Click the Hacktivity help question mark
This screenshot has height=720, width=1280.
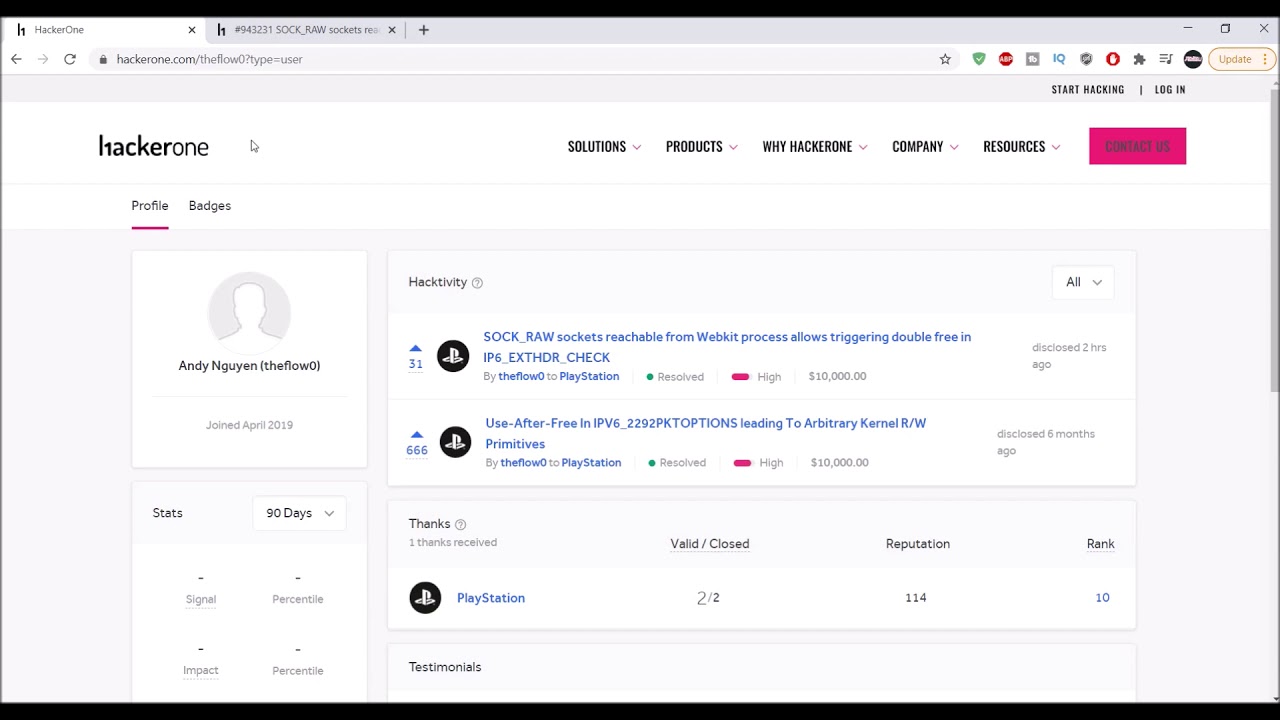click(x=477, y=283)
